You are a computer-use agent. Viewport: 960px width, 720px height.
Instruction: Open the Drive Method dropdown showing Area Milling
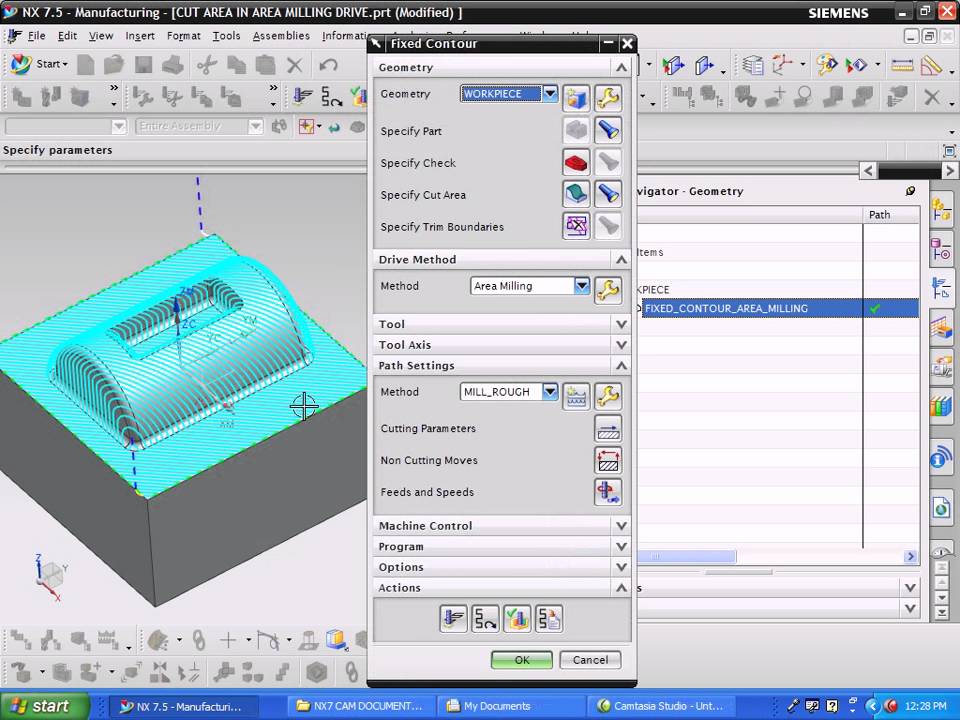530,286
